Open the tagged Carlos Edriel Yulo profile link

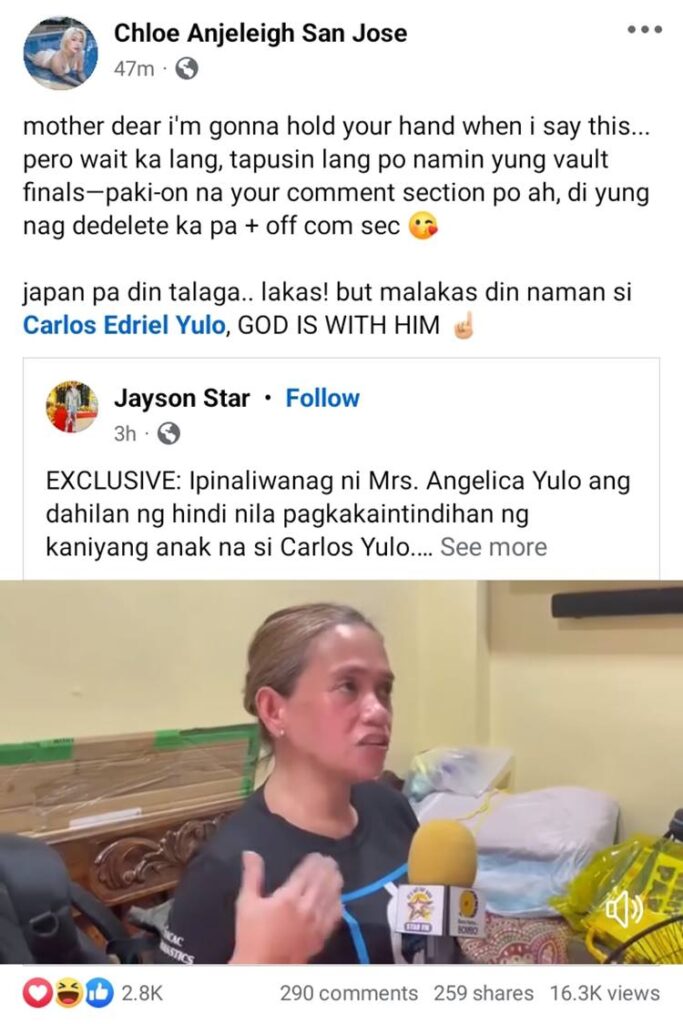tap(124, 325)
